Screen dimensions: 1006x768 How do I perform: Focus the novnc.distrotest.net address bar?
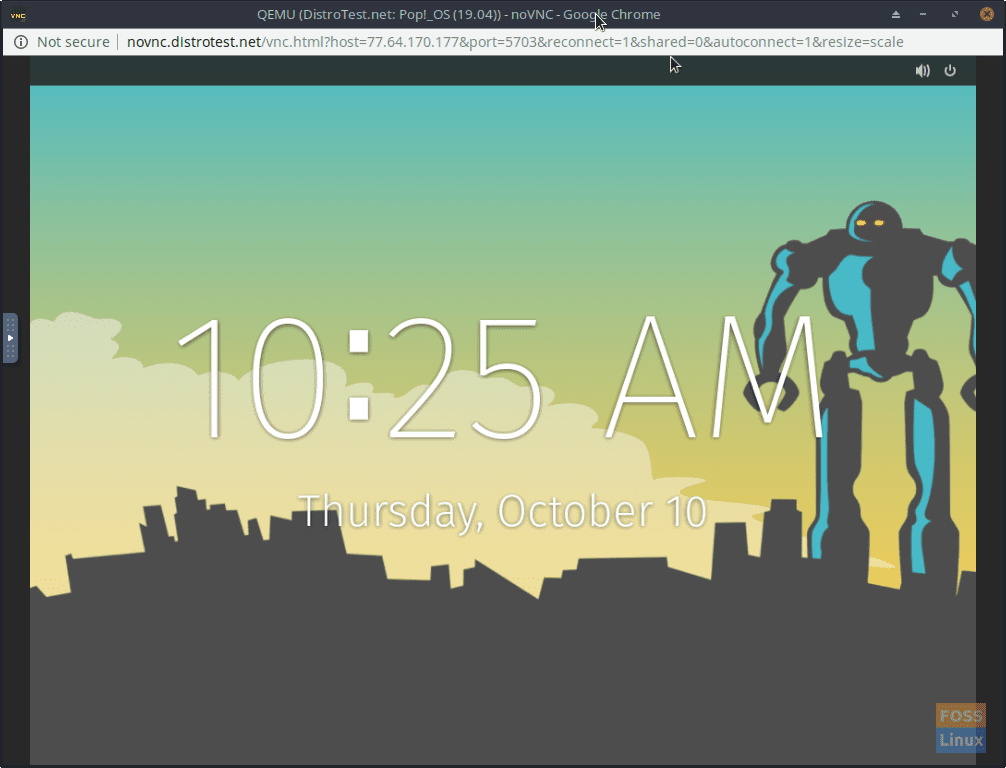(515, 42)
